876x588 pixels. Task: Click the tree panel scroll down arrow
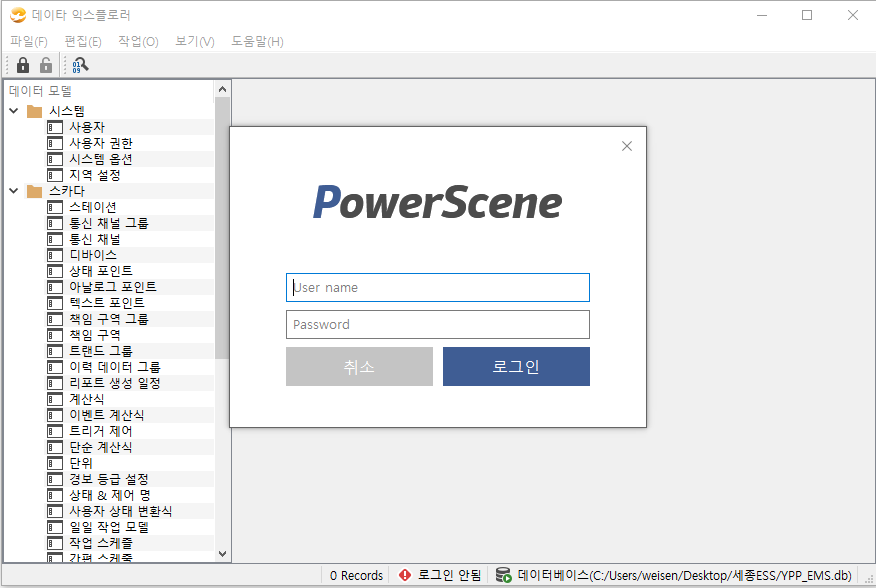[222, 554]
